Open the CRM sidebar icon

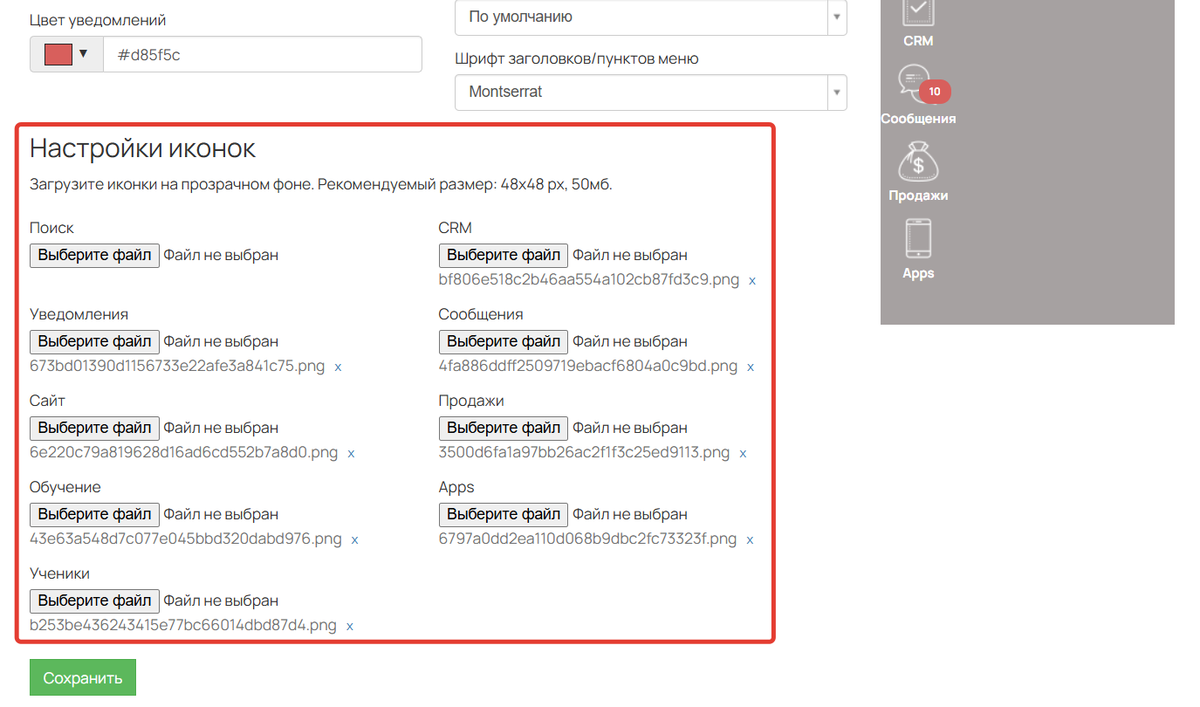(x=918, y=12)
